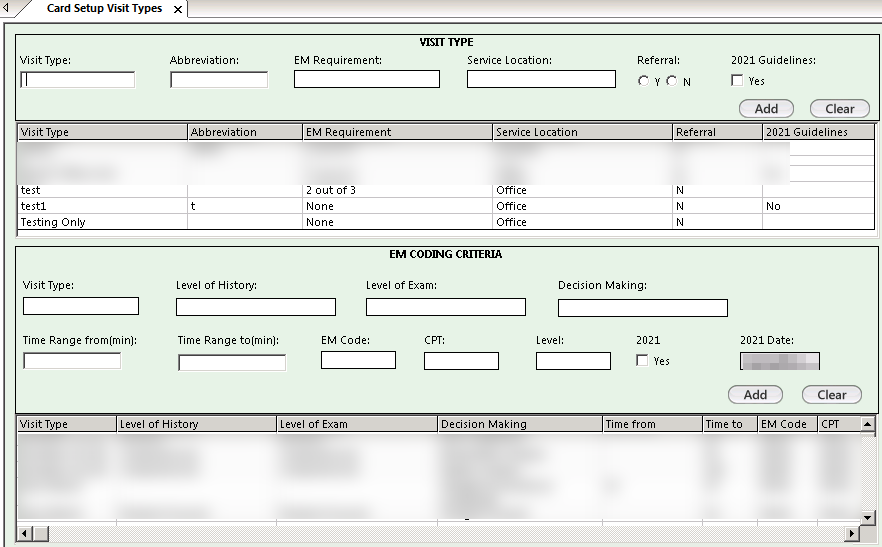The height and width of the screenshot is (547, 882).
Task: Select the 'test1' visit type row
Action: tap(446, 206)
